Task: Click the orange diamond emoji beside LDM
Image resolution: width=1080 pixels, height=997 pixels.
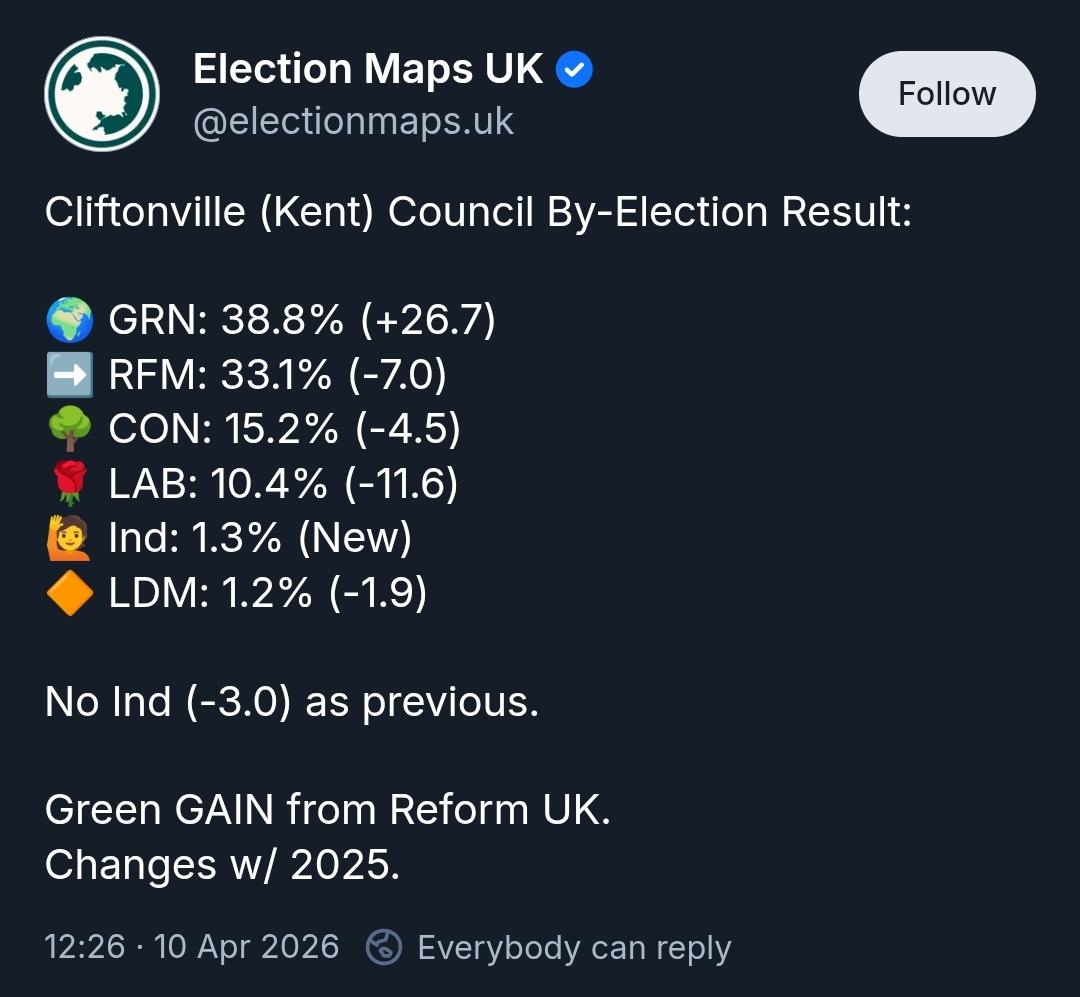Action: [70, 592]
